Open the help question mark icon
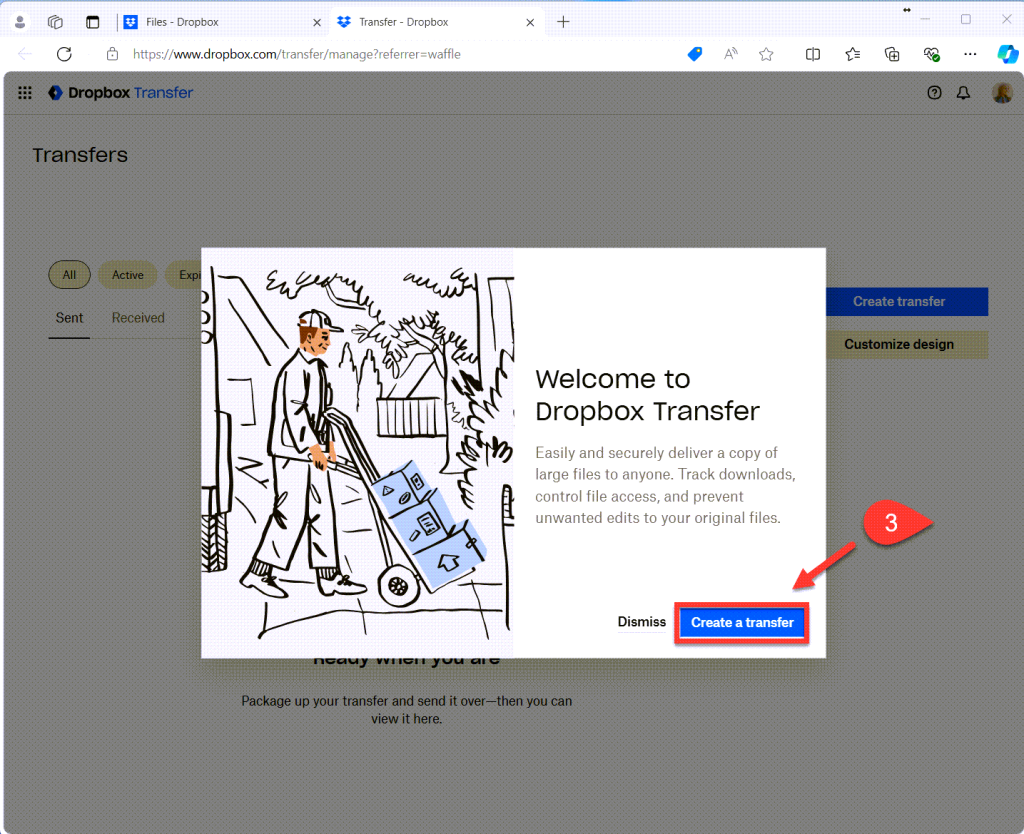 tap(935, 93)
